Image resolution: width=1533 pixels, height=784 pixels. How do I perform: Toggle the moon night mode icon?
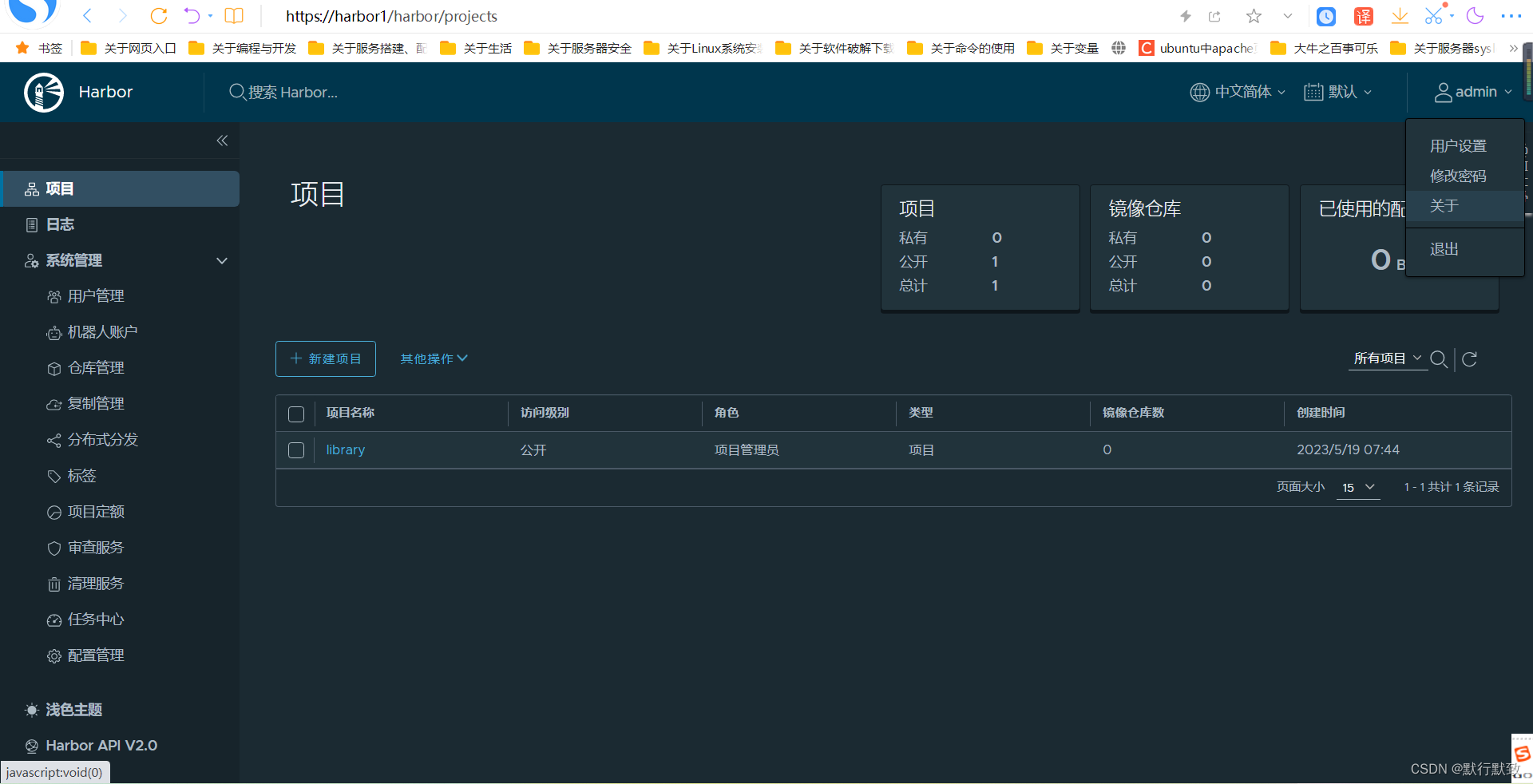point(1475,16)
